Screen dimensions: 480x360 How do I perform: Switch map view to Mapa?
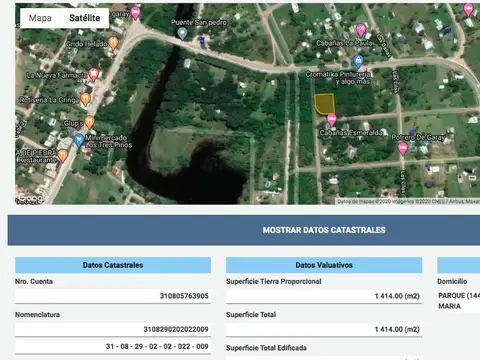tap(40, 18)
